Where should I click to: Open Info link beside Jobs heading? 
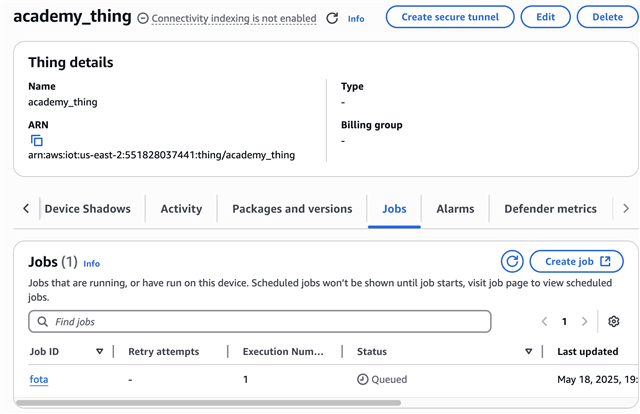(91, 264)
